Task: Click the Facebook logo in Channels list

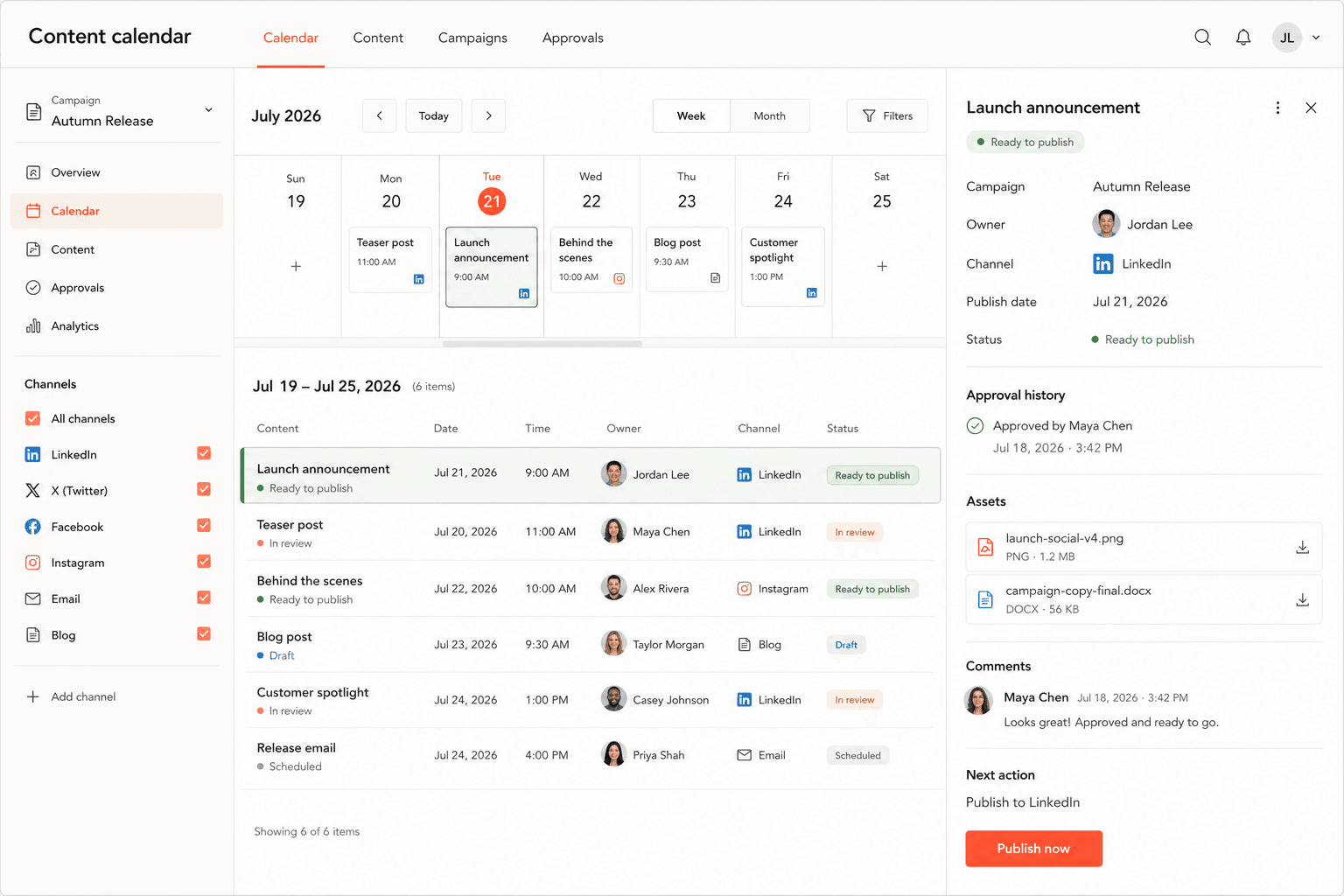Action: tap(32, 527)
